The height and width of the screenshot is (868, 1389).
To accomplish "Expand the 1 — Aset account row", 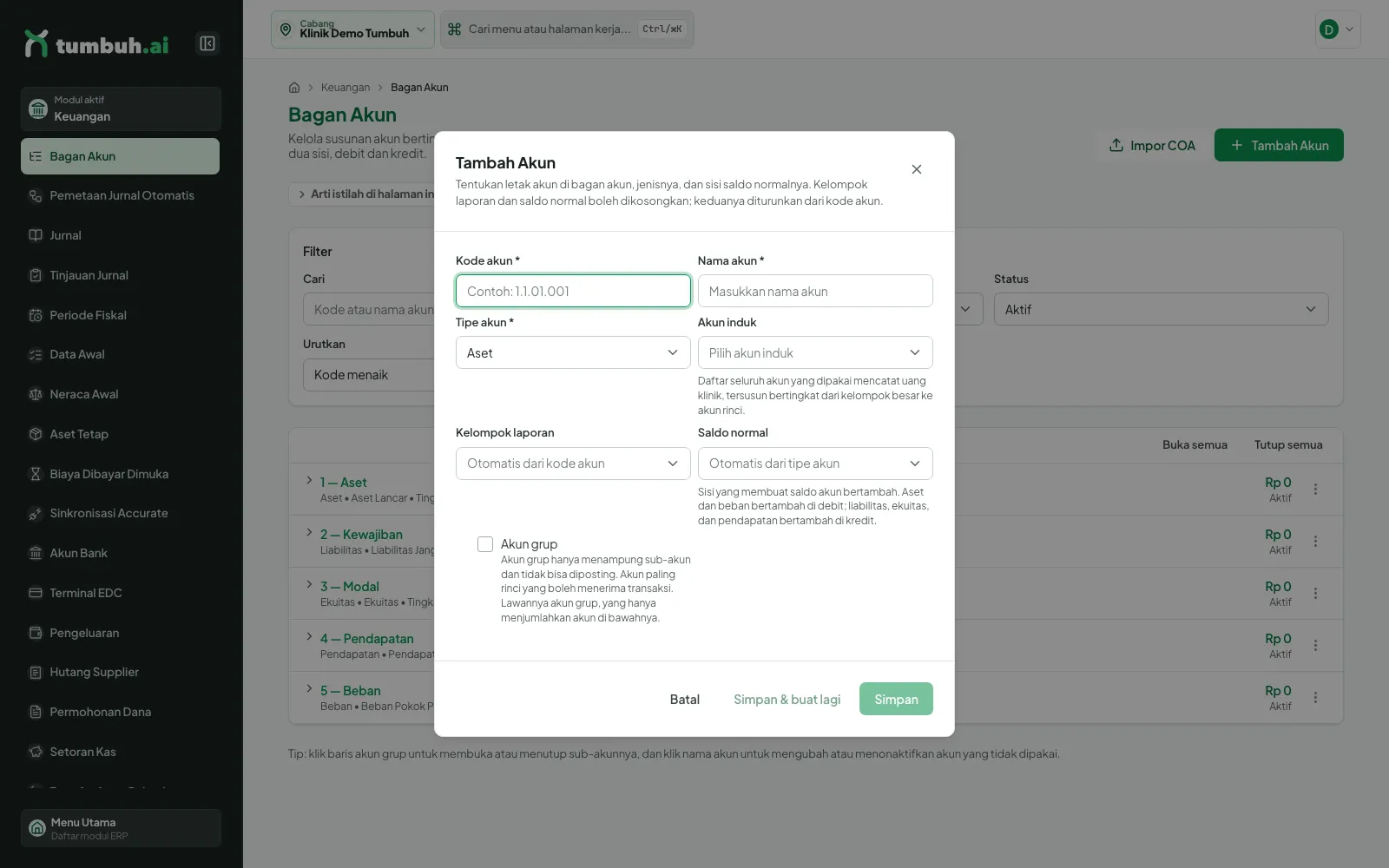I will (x=309, y=480).
